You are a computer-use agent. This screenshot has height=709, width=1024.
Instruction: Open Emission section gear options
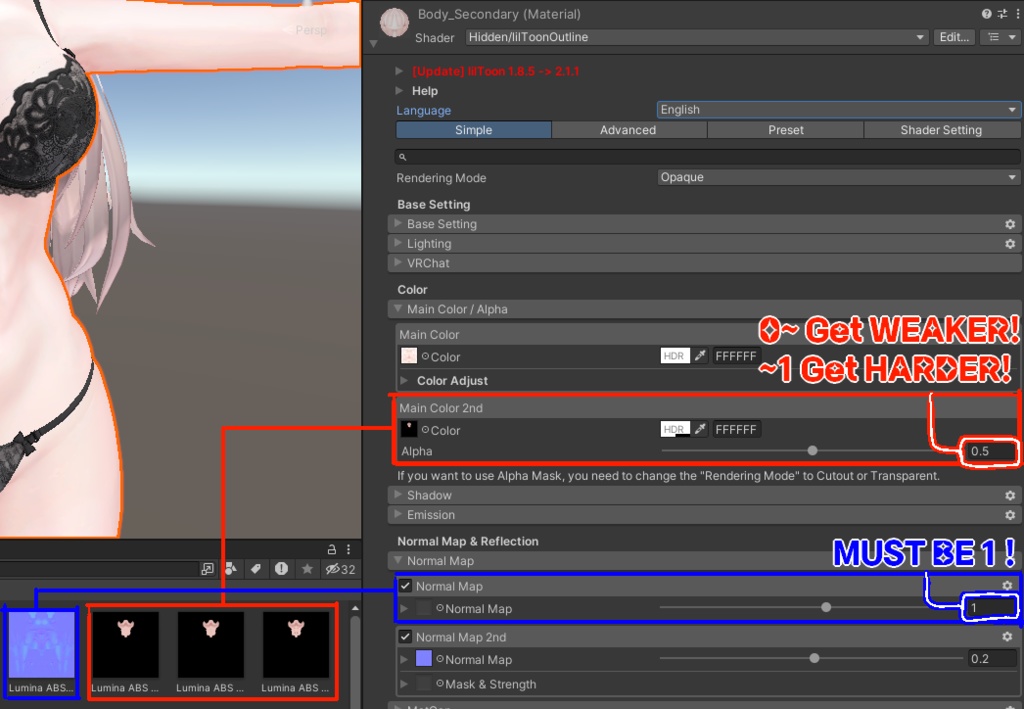tap(1010, 515)
